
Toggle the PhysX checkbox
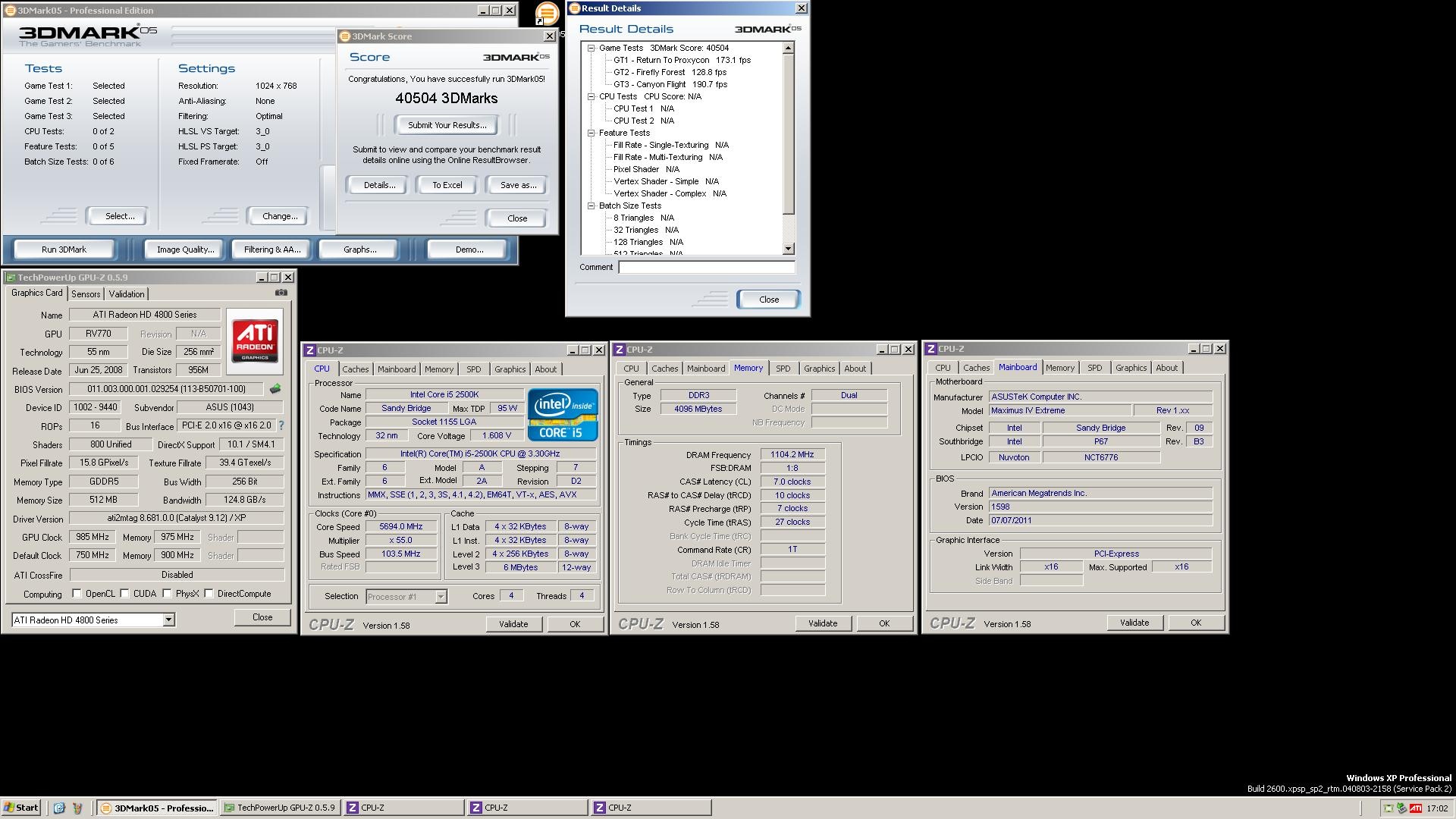167,594
